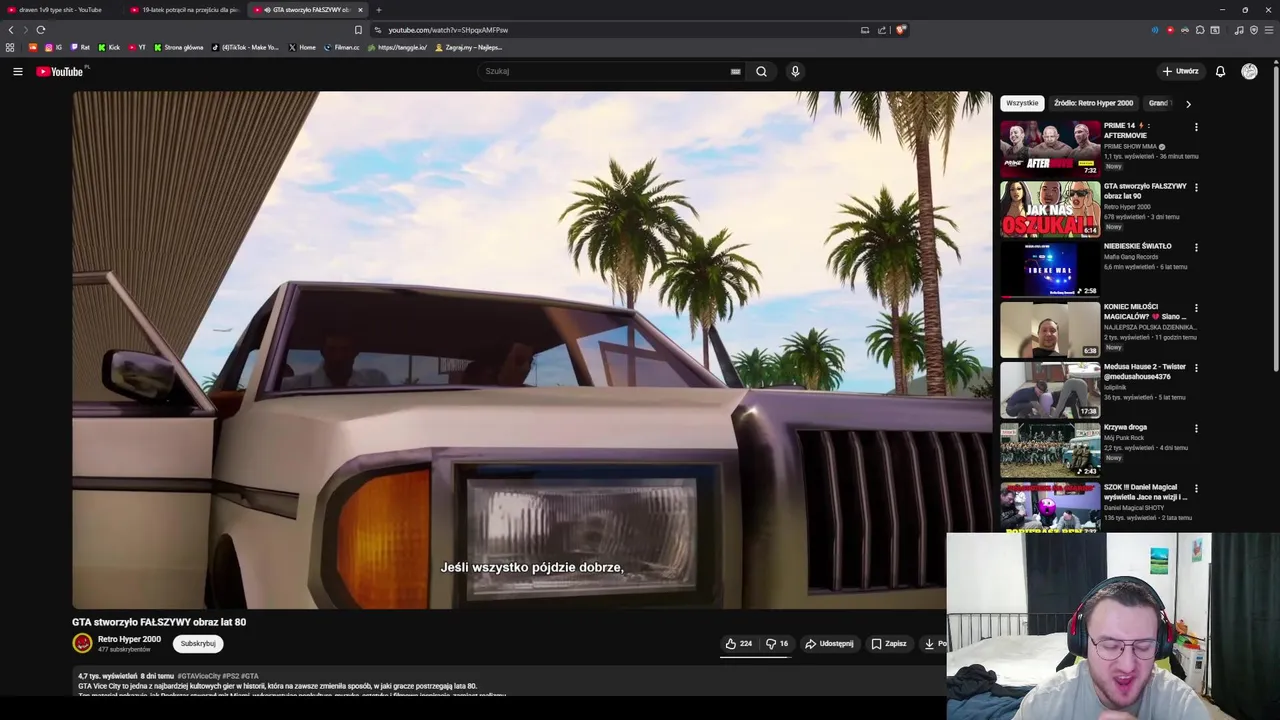This screenshot has height=720, width=1280.
Task: Open Brave Shields lion icon
Action: pos(900,30)
